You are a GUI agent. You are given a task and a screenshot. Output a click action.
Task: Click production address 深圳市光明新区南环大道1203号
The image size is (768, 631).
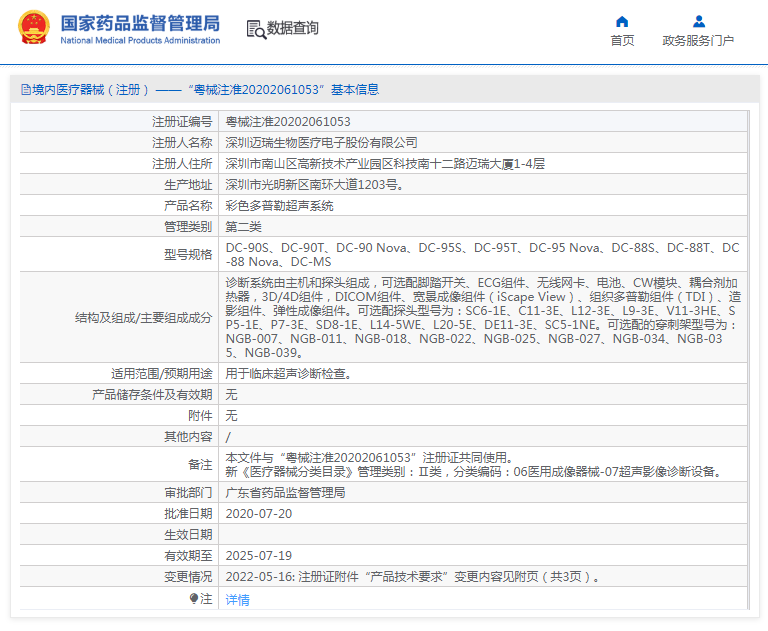click(314, 185)
